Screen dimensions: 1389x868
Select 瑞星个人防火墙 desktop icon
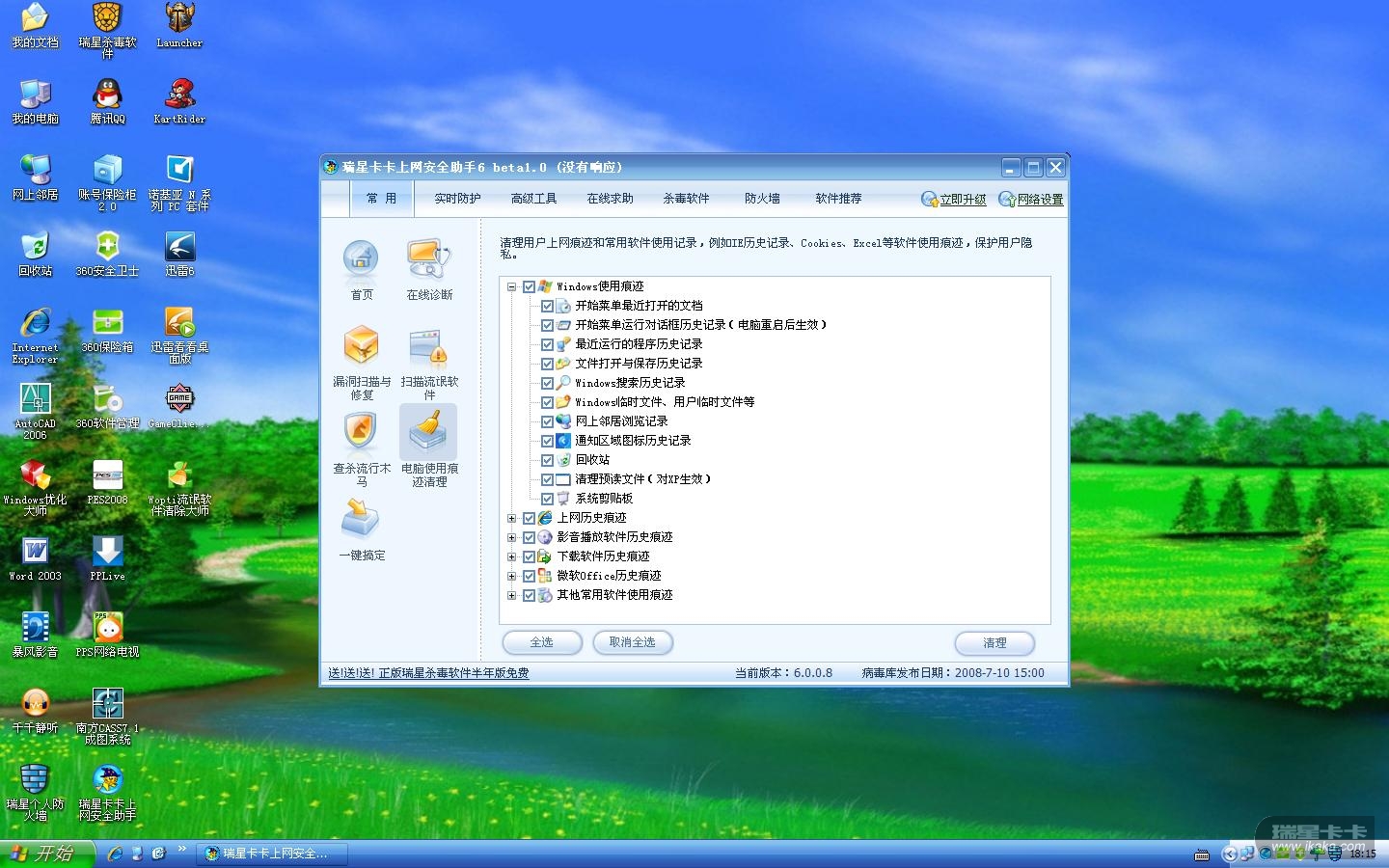point(35,793)
